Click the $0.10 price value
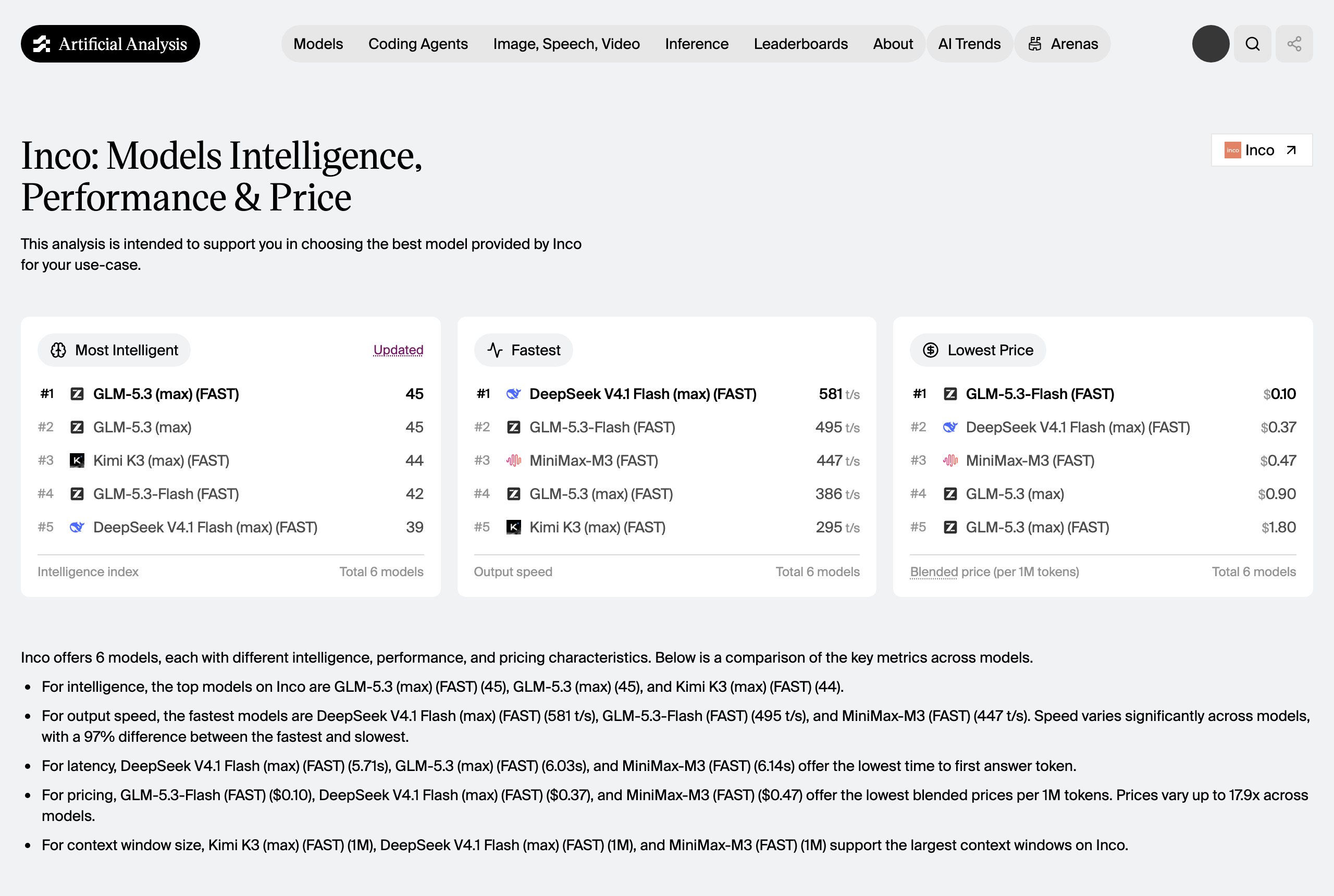Image resolution: width=1334 pixels, height=896 pixels. 1279,394
